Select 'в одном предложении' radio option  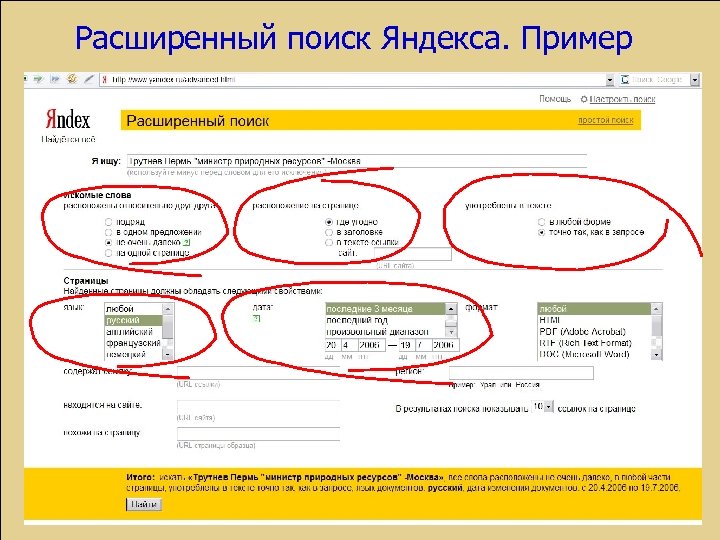point(108,232)
